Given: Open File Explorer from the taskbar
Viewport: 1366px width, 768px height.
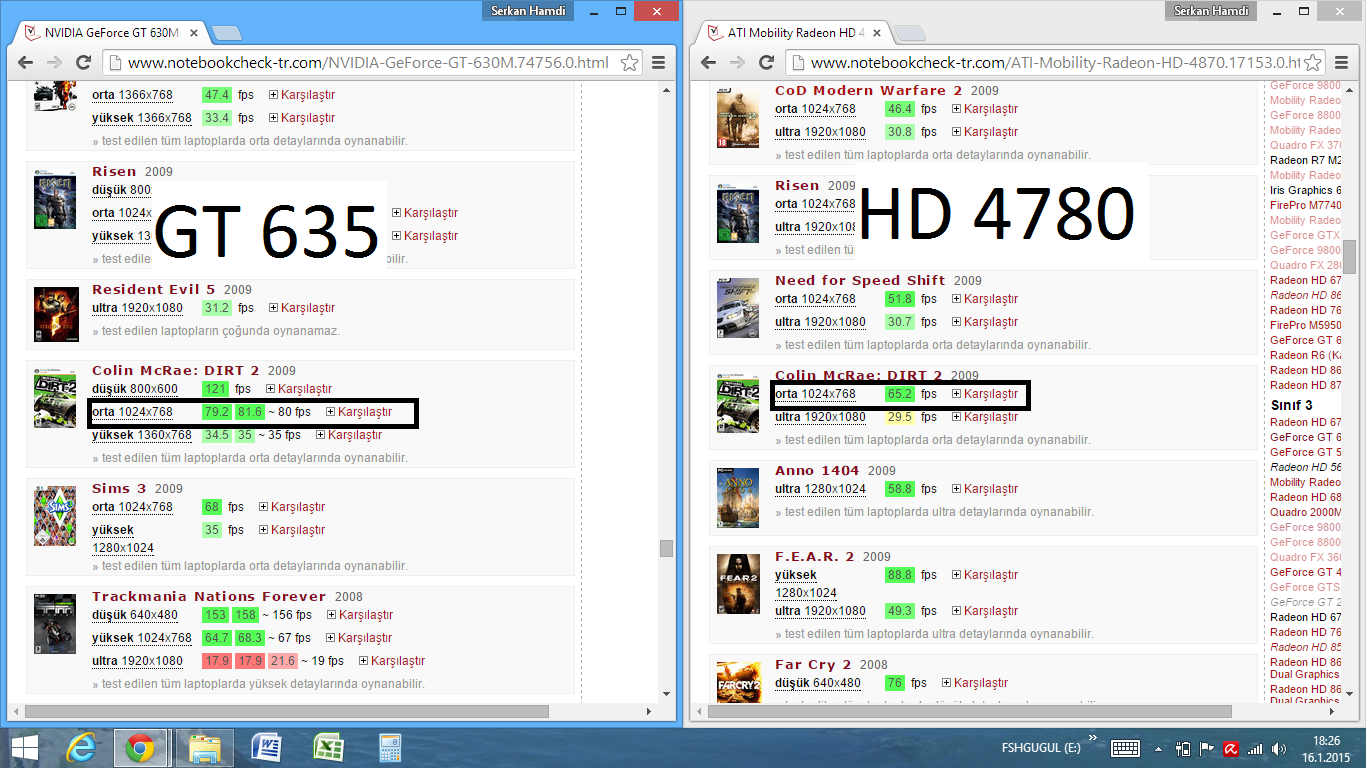Looking at the screenshot, I should pos(205,748).
